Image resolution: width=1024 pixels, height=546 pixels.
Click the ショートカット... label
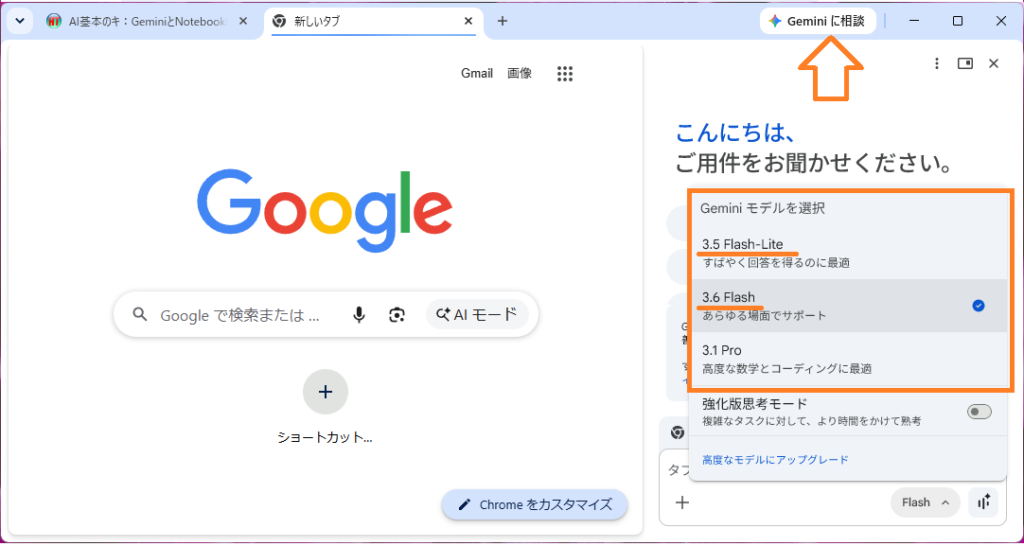tap(325, 438)
